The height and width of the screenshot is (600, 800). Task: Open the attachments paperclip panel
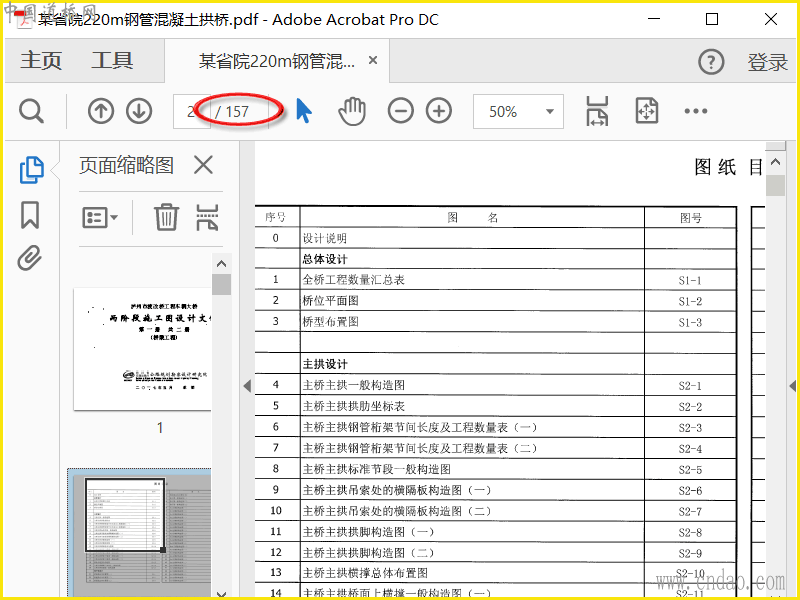(30, 258)
